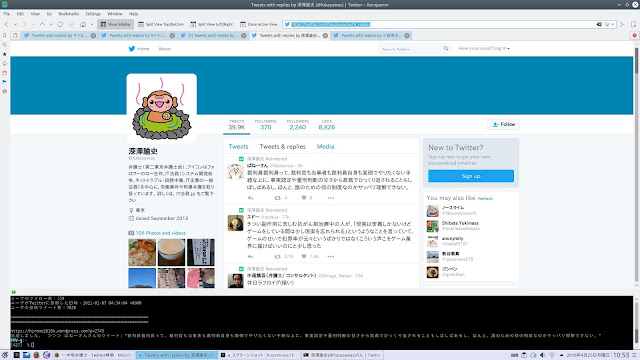
Task: Close the second Twitter tab
Action: pyautogui.click(x=172, y=36)
